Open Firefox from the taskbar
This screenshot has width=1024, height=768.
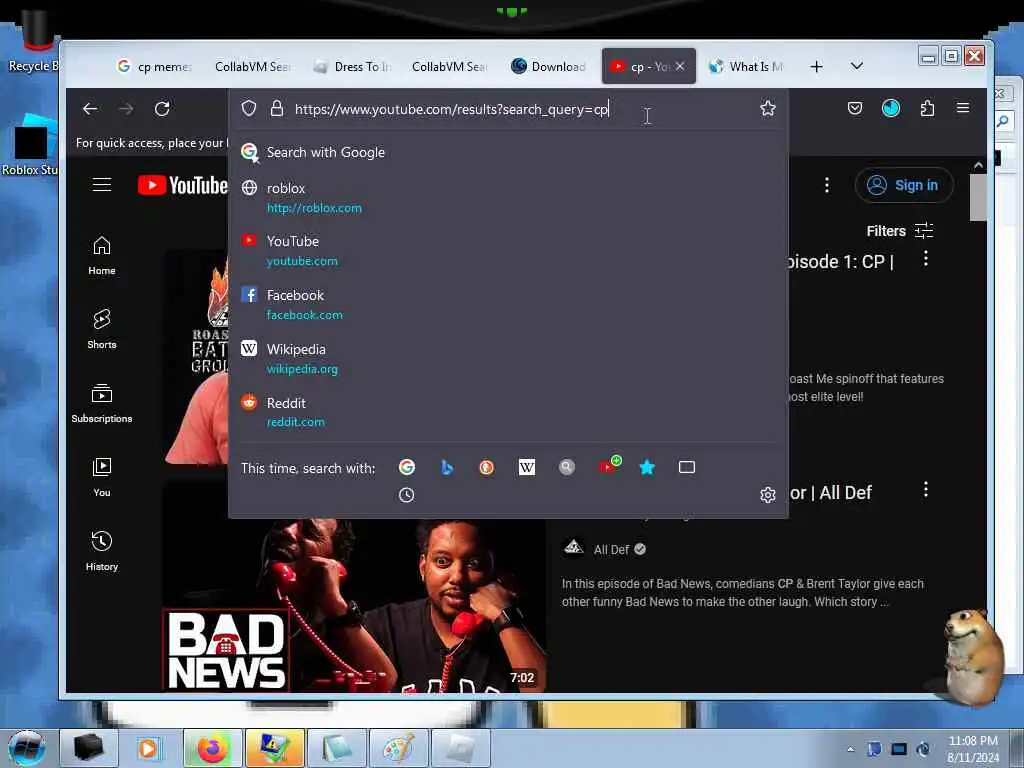click(212, 748)
